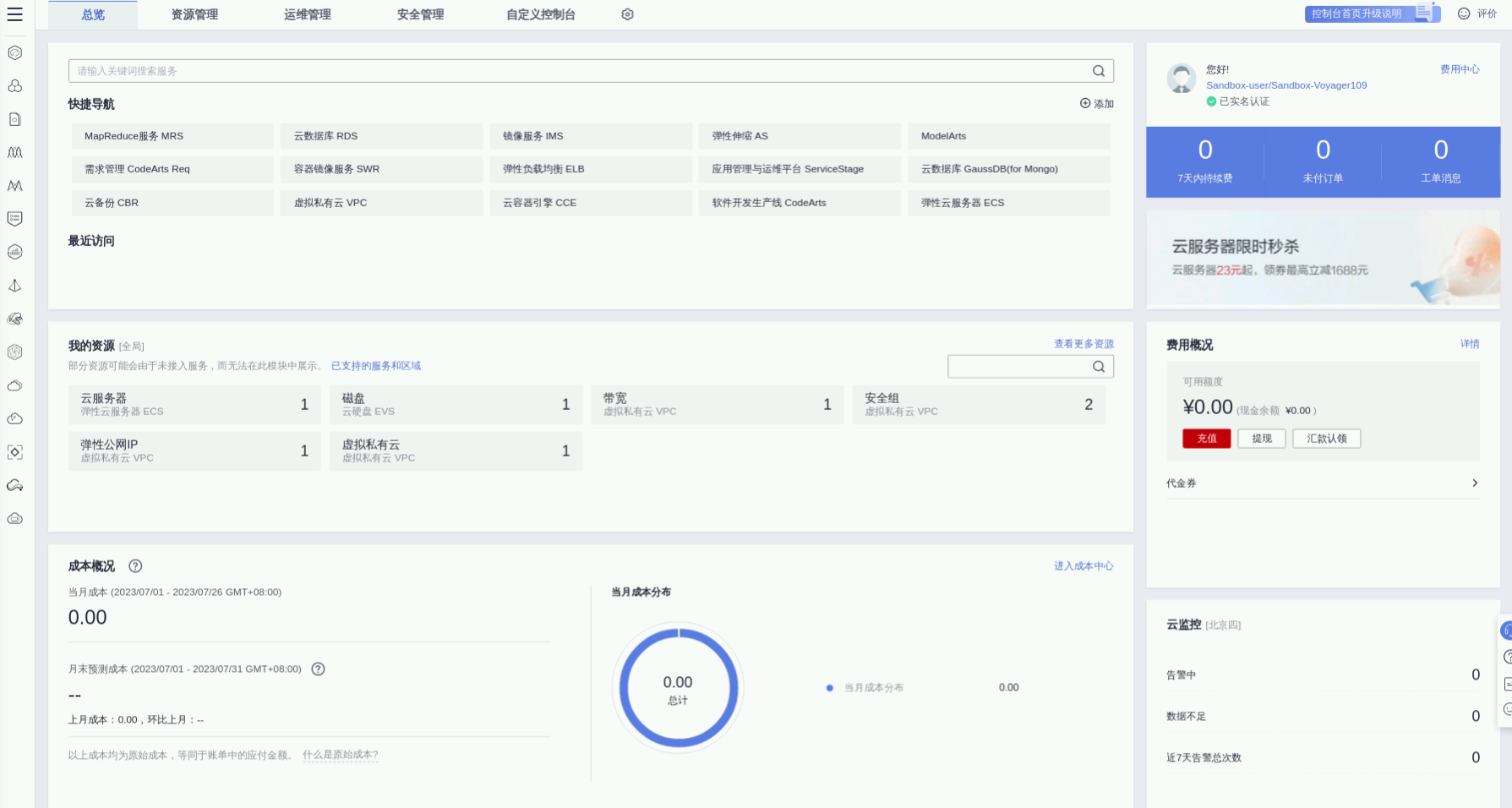1512x808 pixels.
Task: Click the document page sidebar icon
Action: [14, 119]
